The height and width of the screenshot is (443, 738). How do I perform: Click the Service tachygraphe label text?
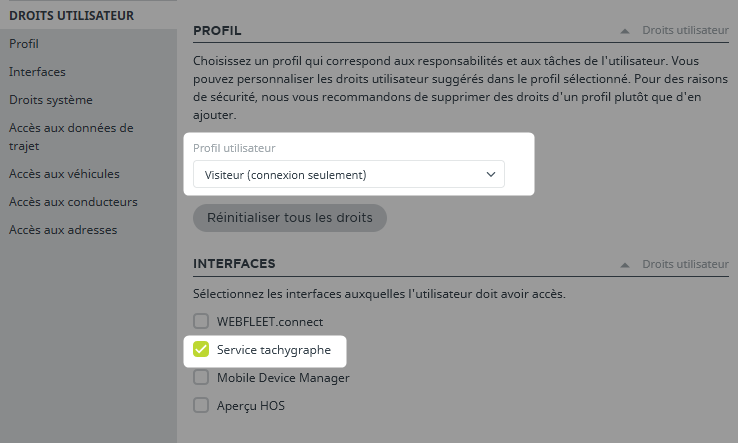(273, 350)
